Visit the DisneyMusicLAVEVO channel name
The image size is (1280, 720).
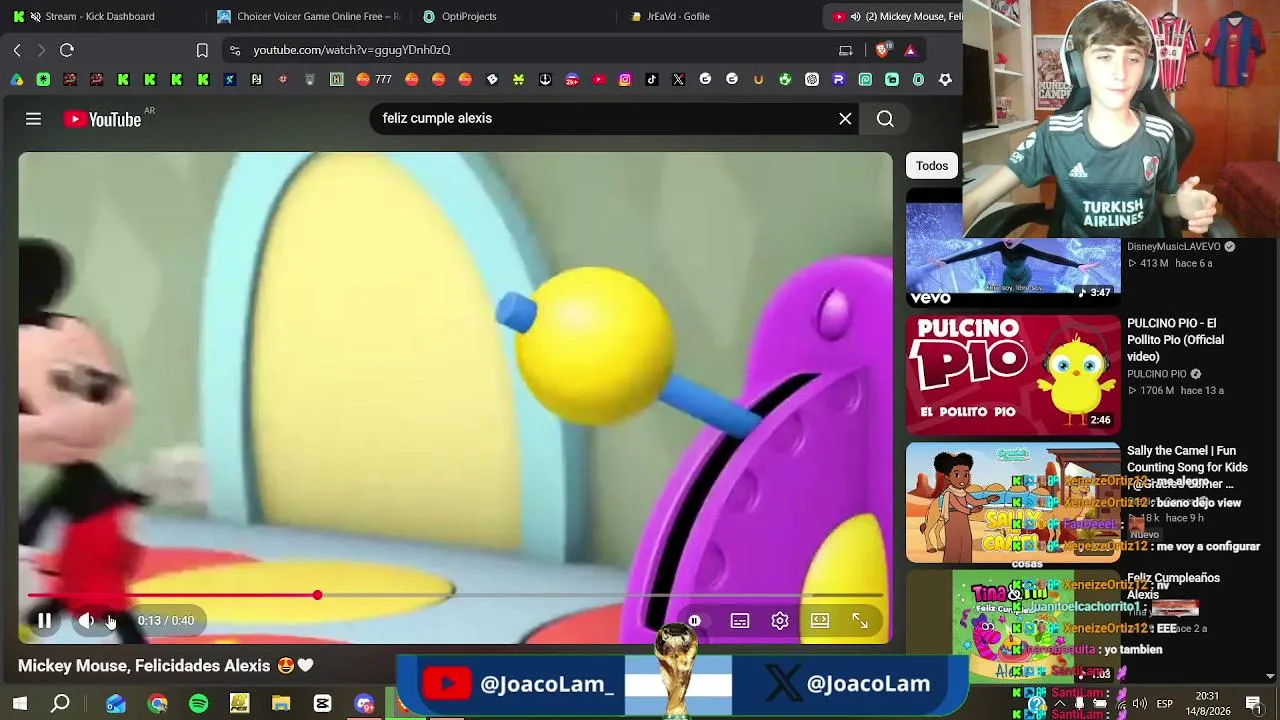[1174, 247]
